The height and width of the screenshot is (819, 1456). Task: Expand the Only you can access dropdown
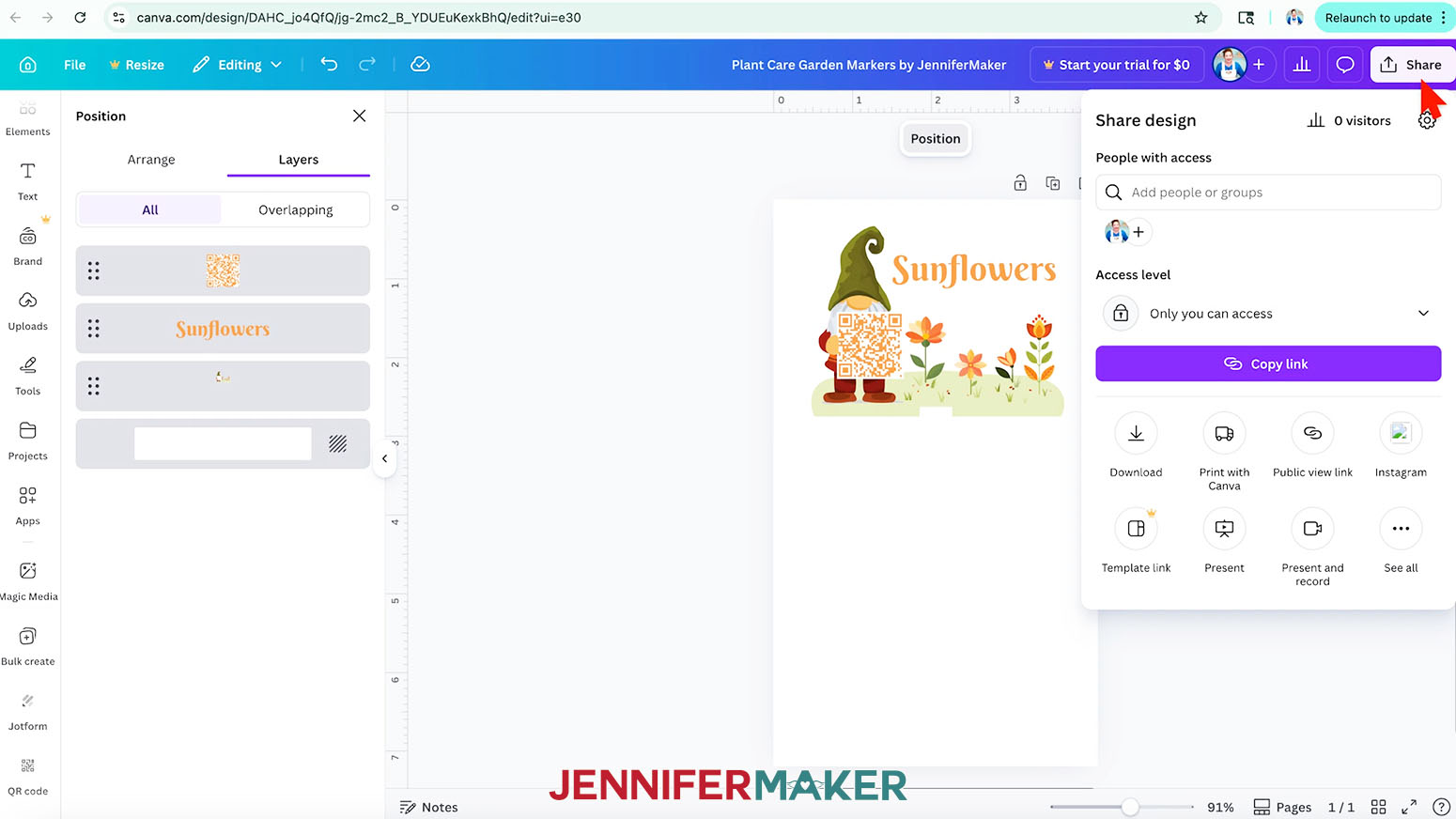tap(1268, 314)
